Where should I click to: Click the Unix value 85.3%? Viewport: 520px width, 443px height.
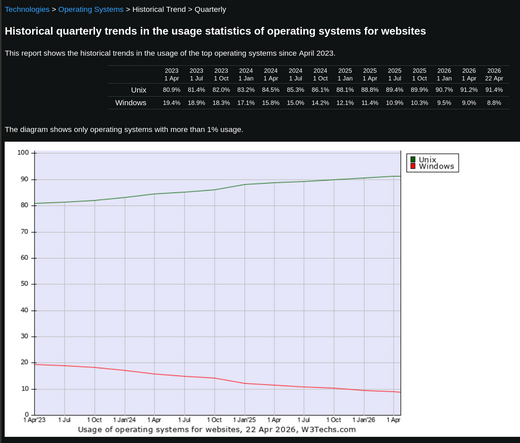click(295, 90)
